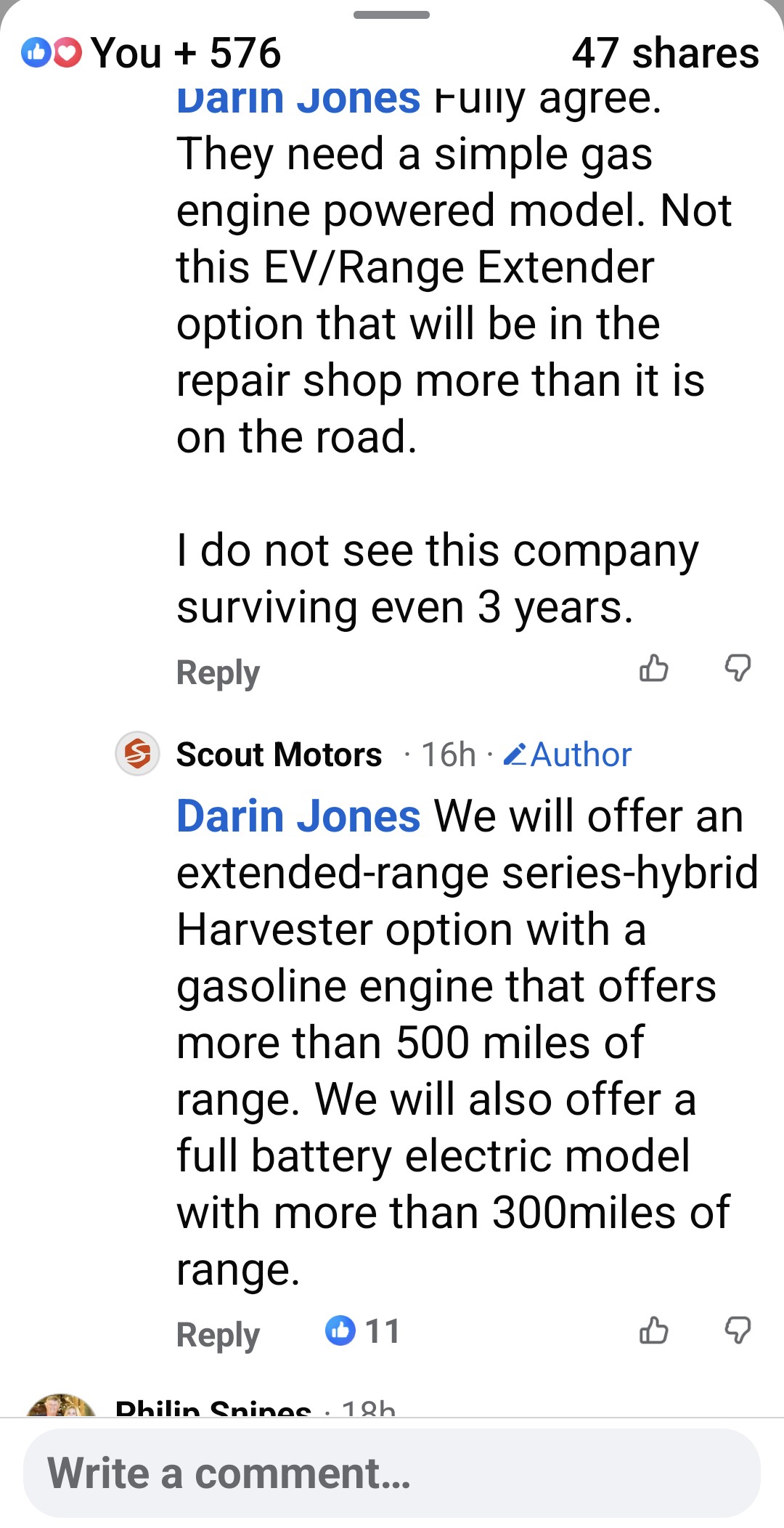
Task: Open Darin Jones mention in top comment
Action: pyautogui.click(x=298, y=99)
